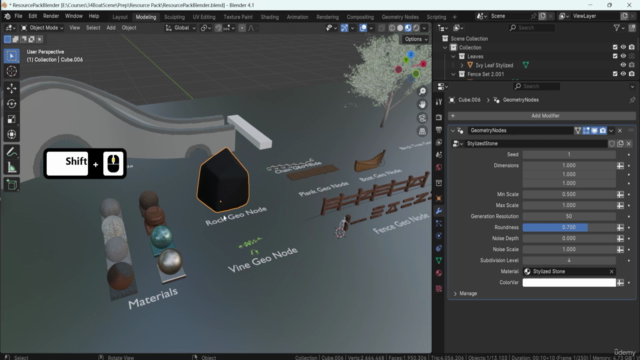
Task: Toggle render camera icon for Fence Set 2.001
Action: [632, 74]
